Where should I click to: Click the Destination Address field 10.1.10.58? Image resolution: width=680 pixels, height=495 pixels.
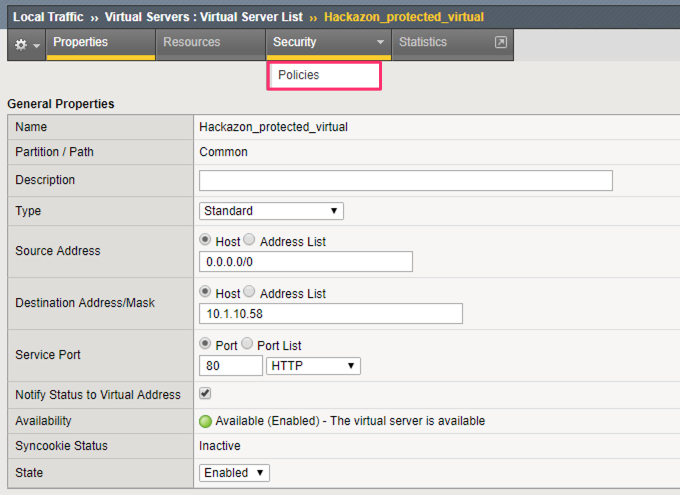point(331,314)
